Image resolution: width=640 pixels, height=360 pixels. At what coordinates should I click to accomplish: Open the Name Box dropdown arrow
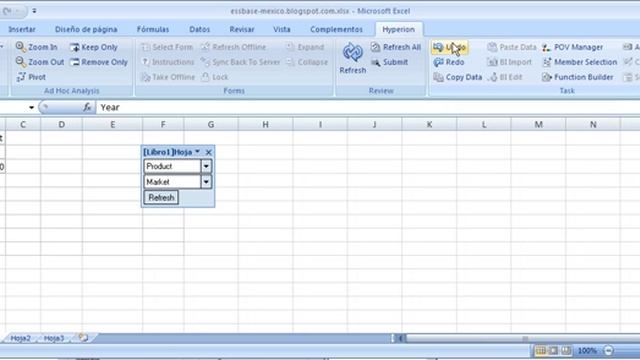click(31, 107)
